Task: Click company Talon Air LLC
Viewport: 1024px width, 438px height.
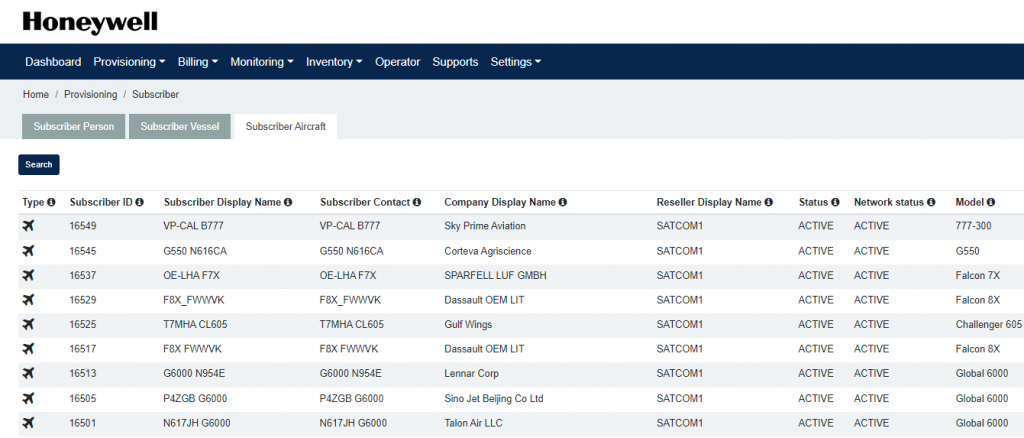Action: tap(473, 423)
